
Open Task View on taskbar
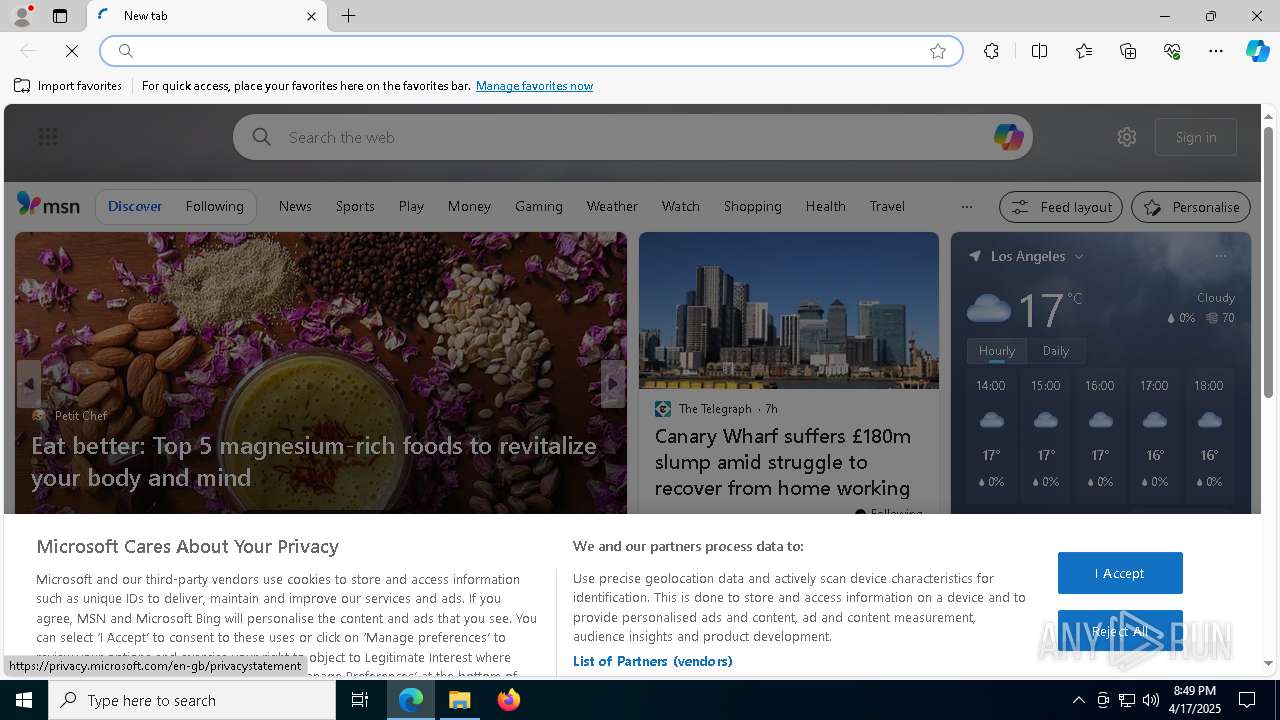pyautogui.click(x=360, y=700)
